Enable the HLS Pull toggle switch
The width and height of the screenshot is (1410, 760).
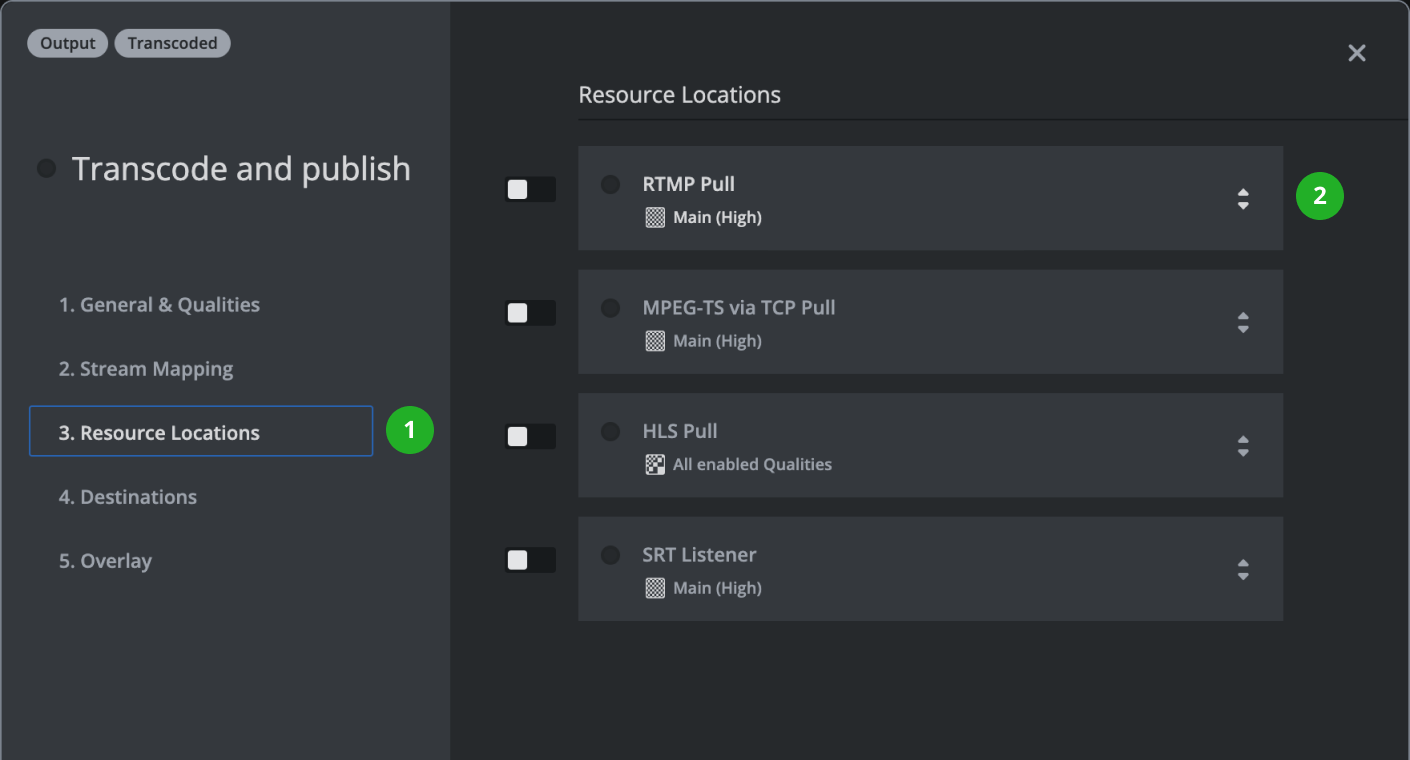(530, 436)
